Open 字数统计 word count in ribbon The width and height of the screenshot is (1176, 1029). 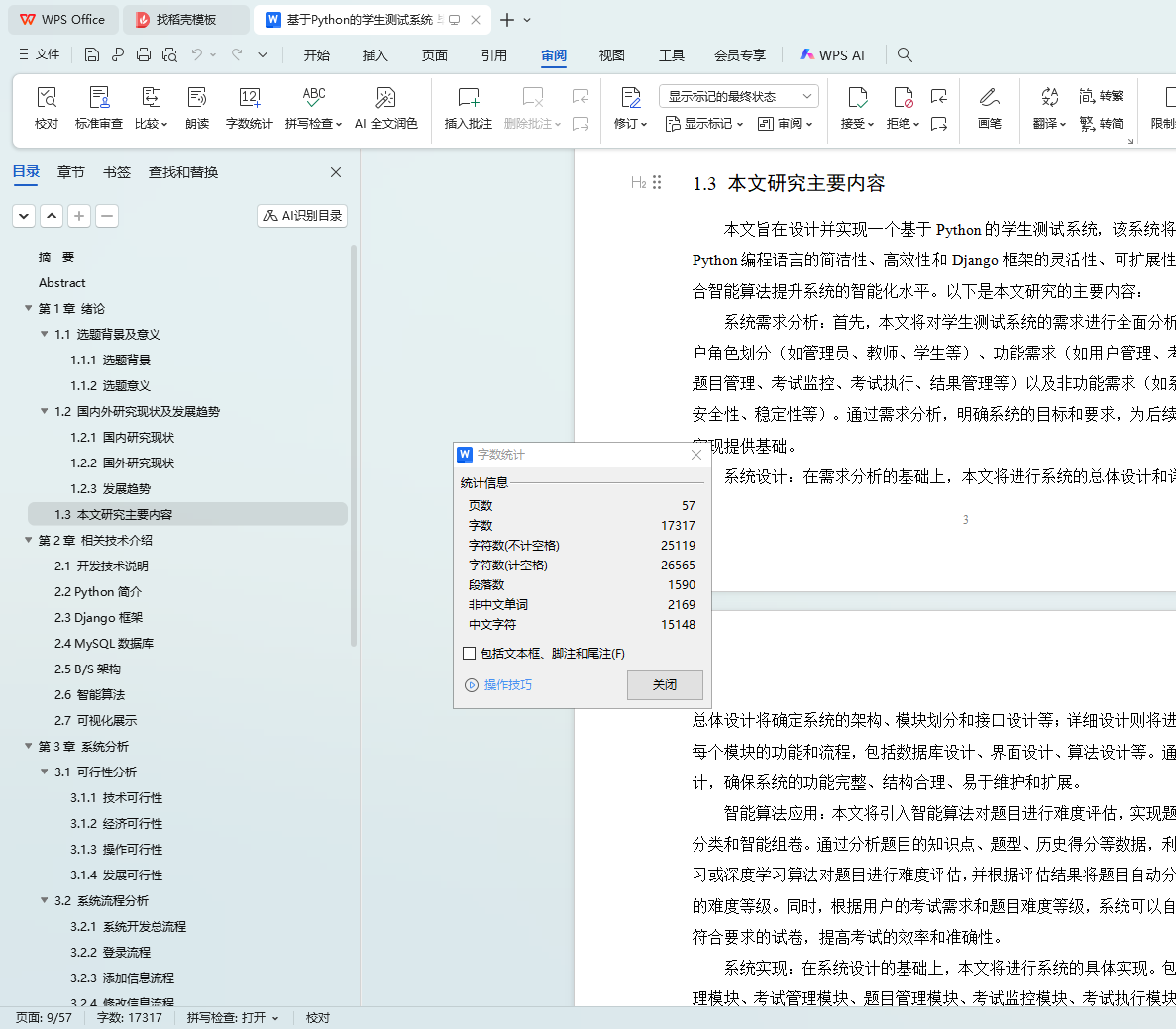[249, 107]
